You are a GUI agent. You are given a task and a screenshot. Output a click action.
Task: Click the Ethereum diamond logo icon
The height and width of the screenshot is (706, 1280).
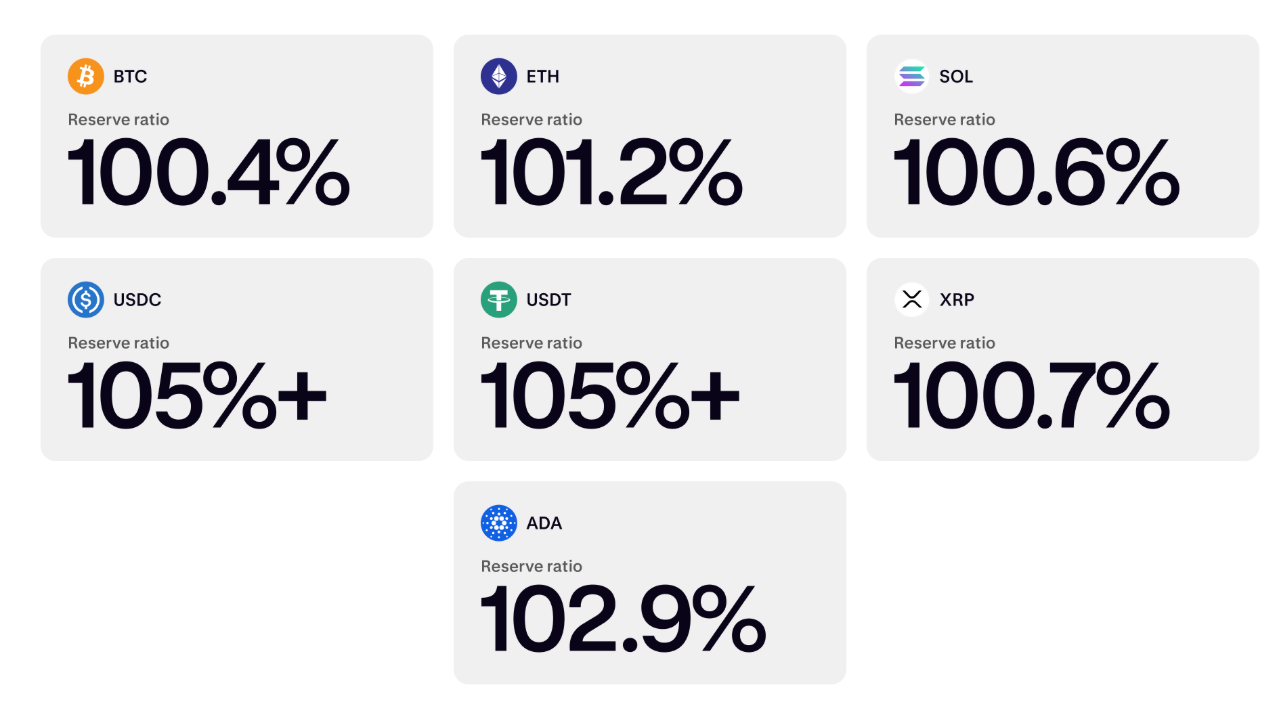(x=499, y=76)
